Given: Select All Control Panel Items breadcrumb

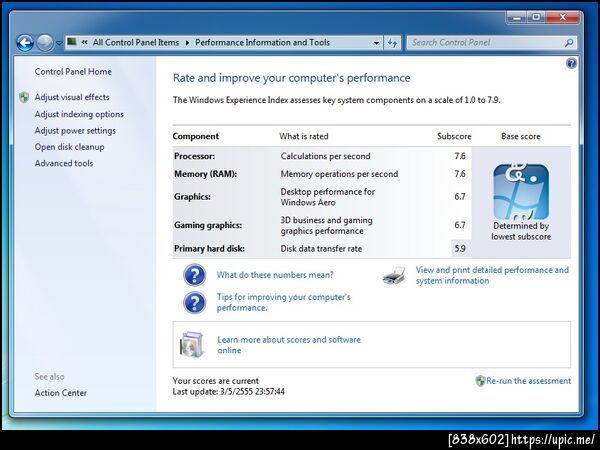Looking at the screenshot, I should (136, 42).
